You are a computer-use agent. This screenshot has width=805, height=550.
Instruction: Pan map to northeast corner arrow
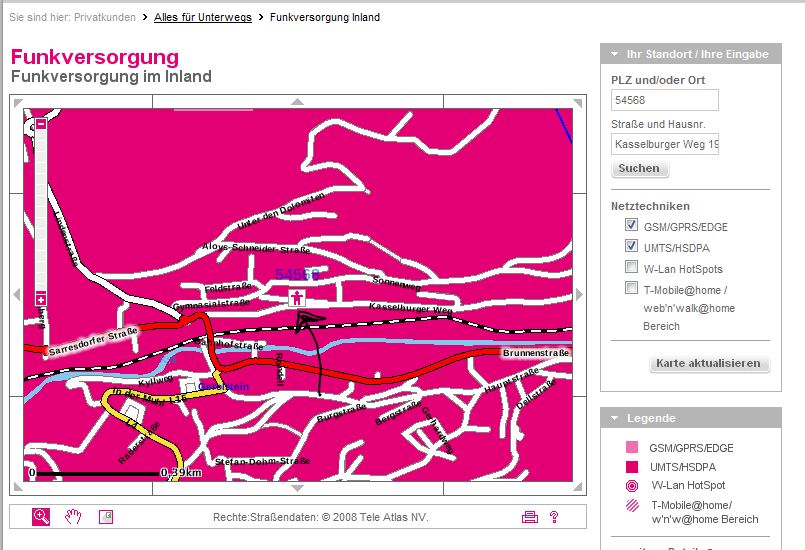[x=578, y=103]
